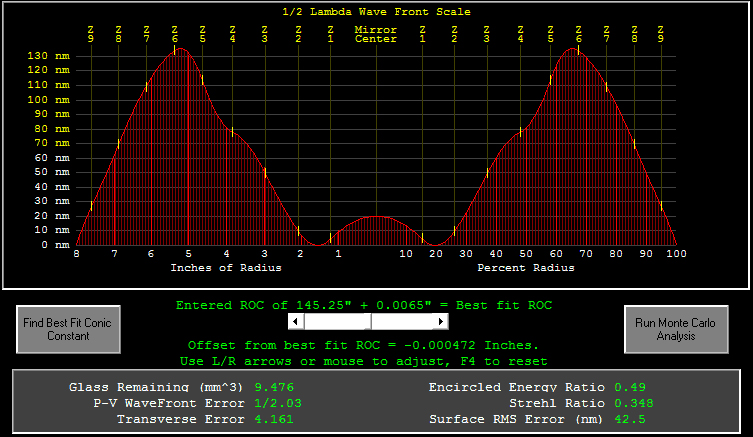The height and width of the screenshot is (437, 753).
Task: Click the 'Percent Radius' axis label
Action: pos(526,267)
